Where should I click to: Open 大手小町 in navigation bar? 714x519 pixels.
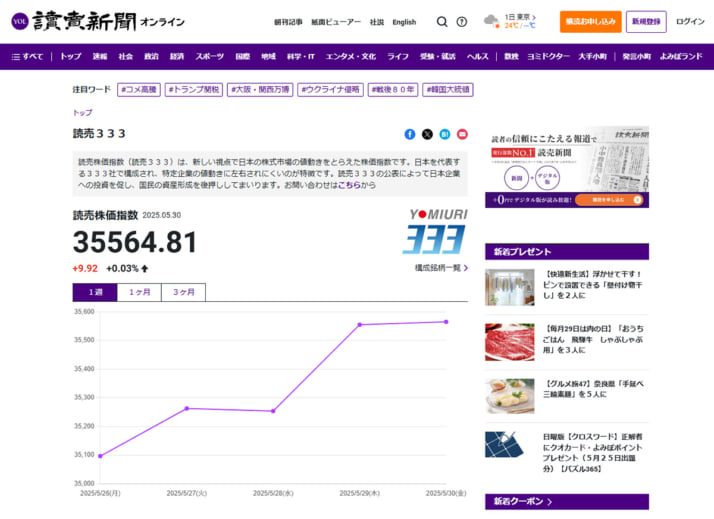tap(592, 56)
